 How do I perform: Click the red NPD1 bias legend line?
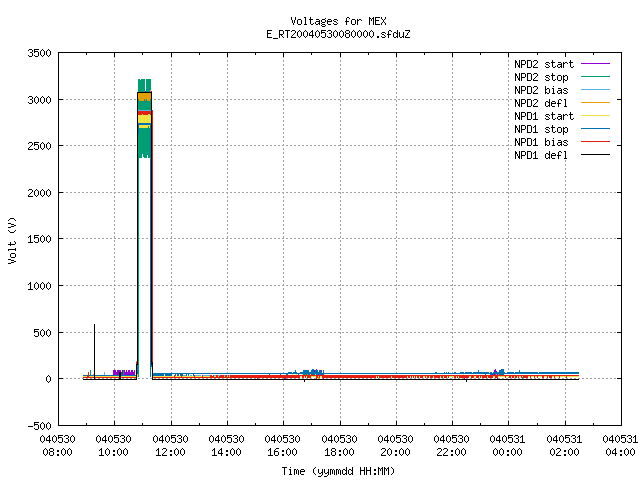pos(595,142)
